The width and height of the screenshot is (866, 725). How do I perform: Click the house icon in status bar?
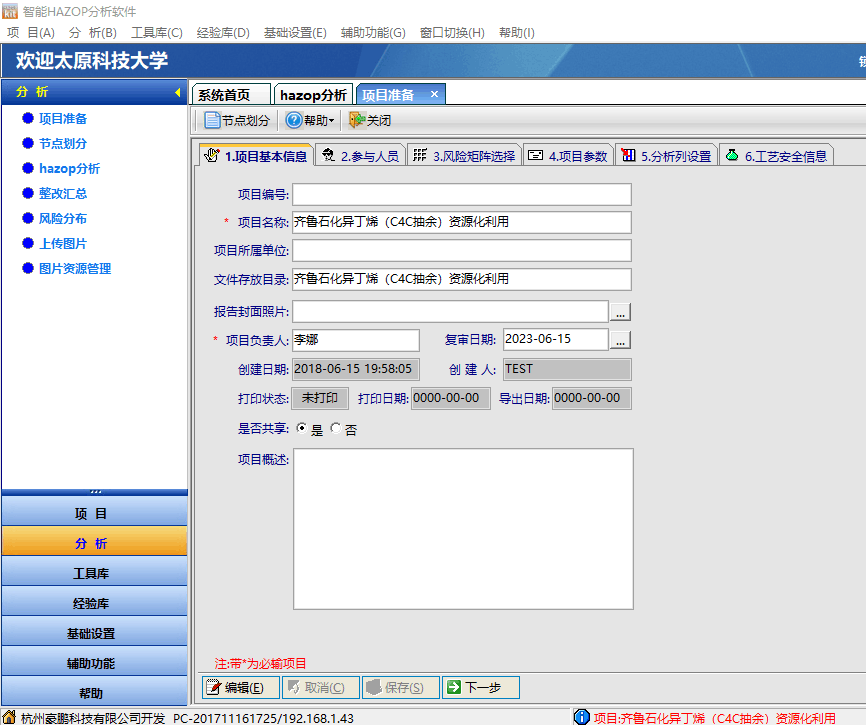click(9, 717)
